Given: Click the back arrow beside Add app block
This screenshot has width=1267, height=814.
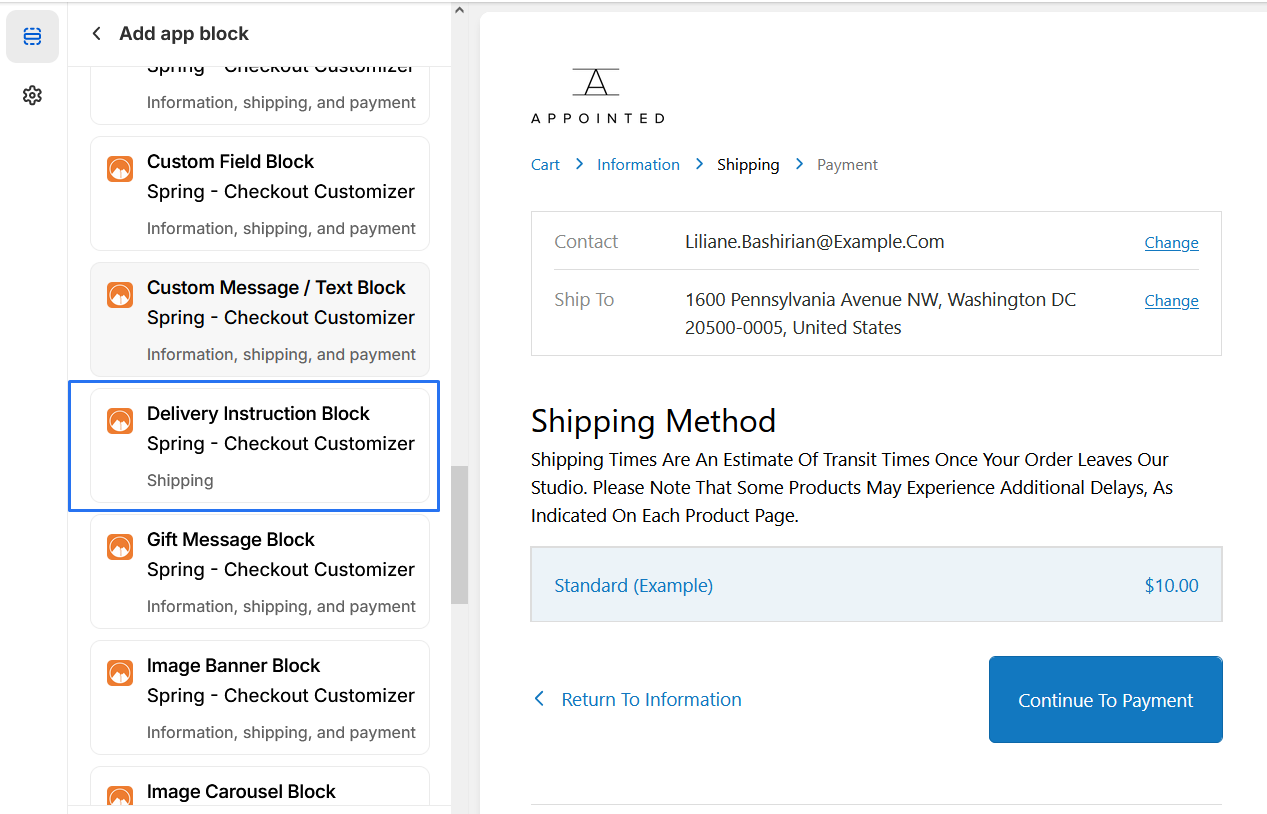Looking at the screenshot, I should coord(96,34).
